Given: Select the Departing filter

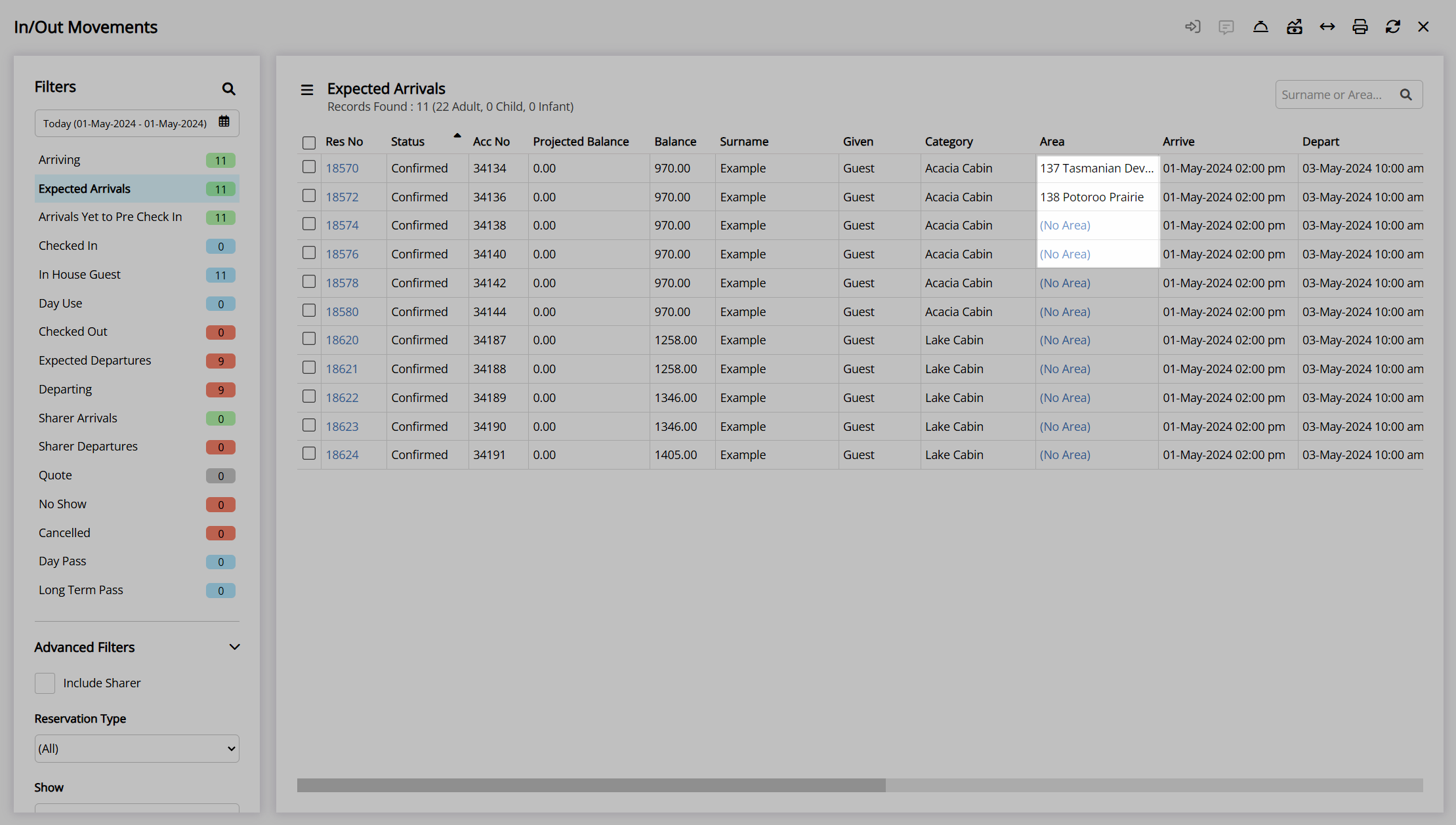Looking at the screenshot, I should [137, 390].
